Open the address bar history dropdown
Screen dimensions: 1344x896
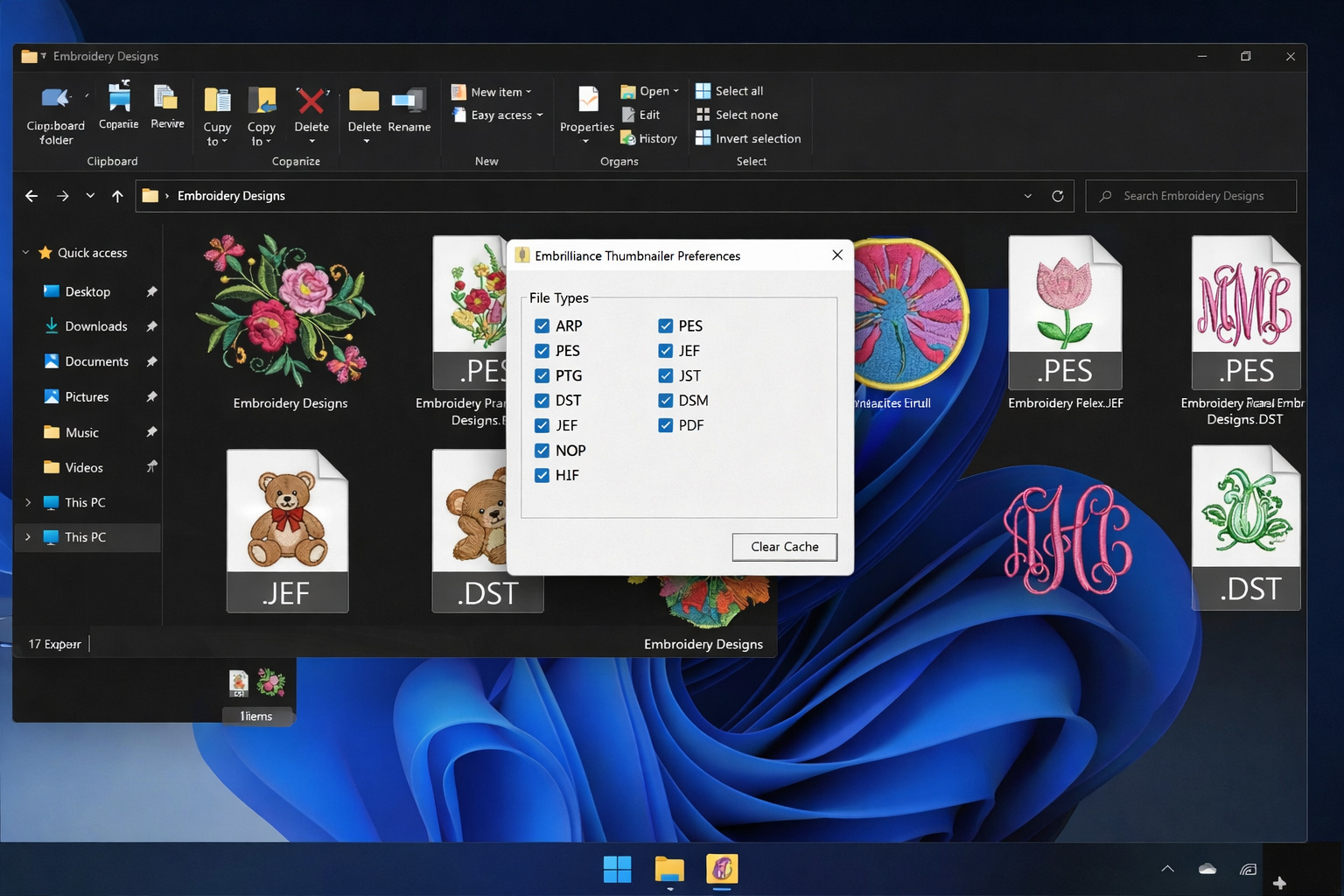pyautogui.click(x=1027, y=196)
